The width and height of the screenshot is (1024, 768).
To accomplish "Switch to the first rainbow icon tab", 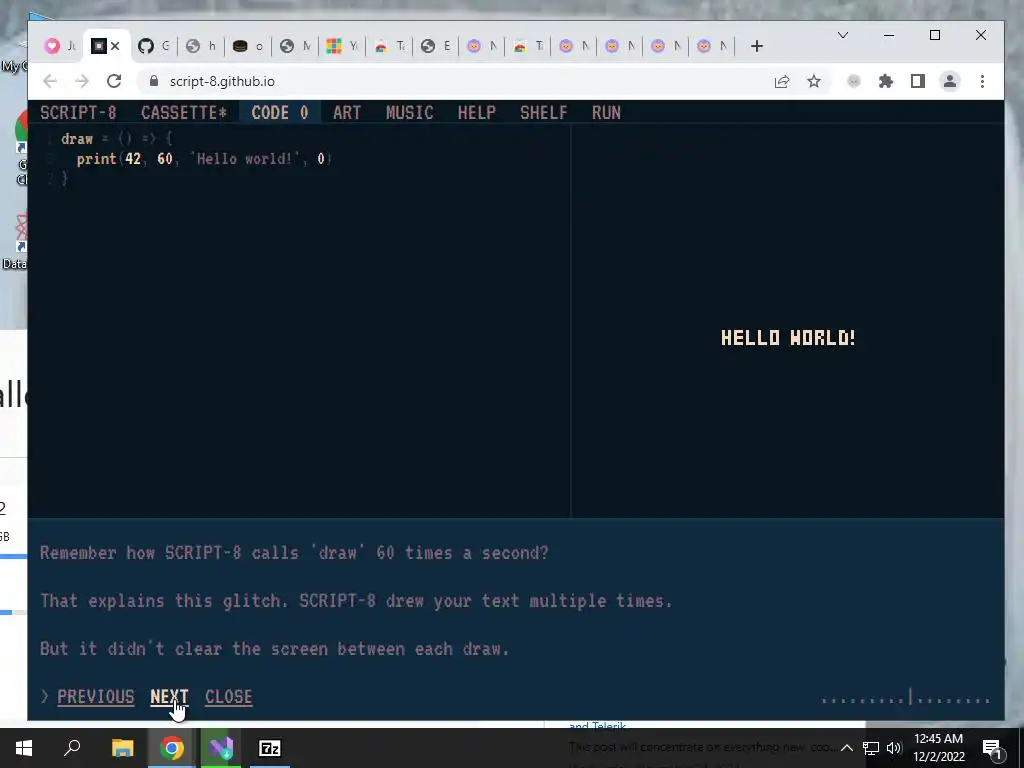I will click(x=389, y=46).
